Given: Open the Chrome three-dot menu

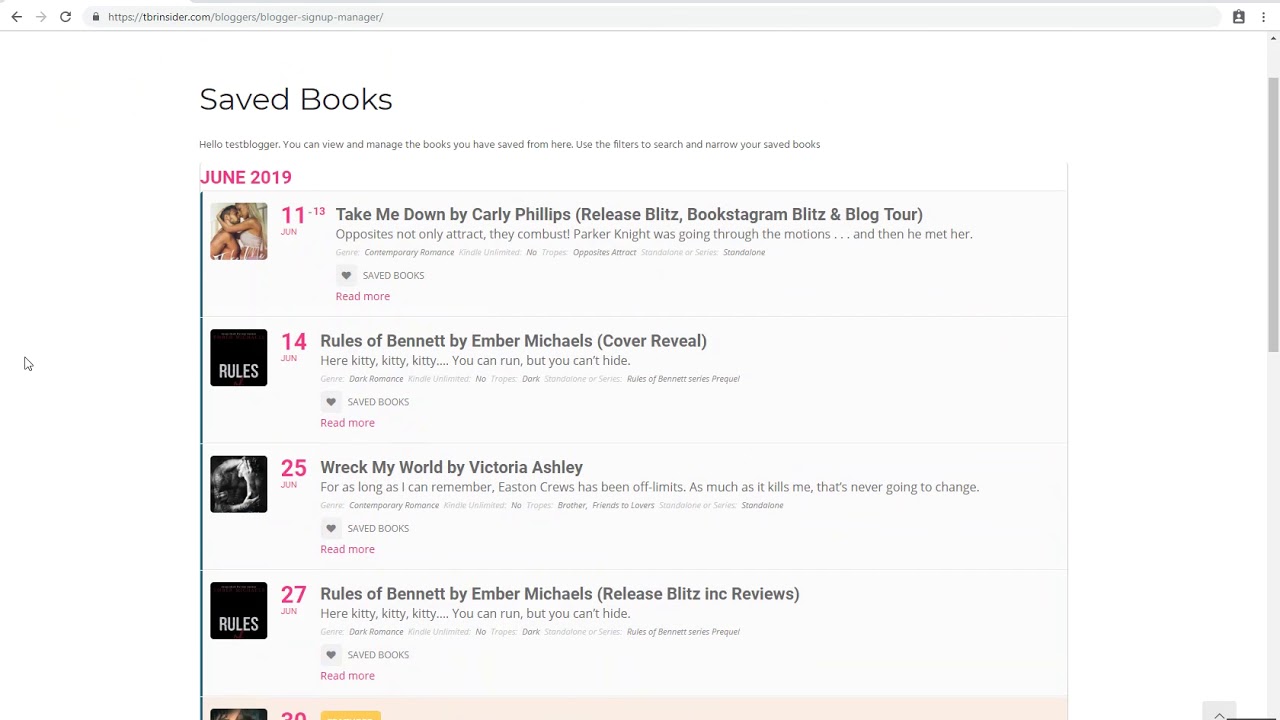Looking at the screenshot, I should click(1263, 17).
